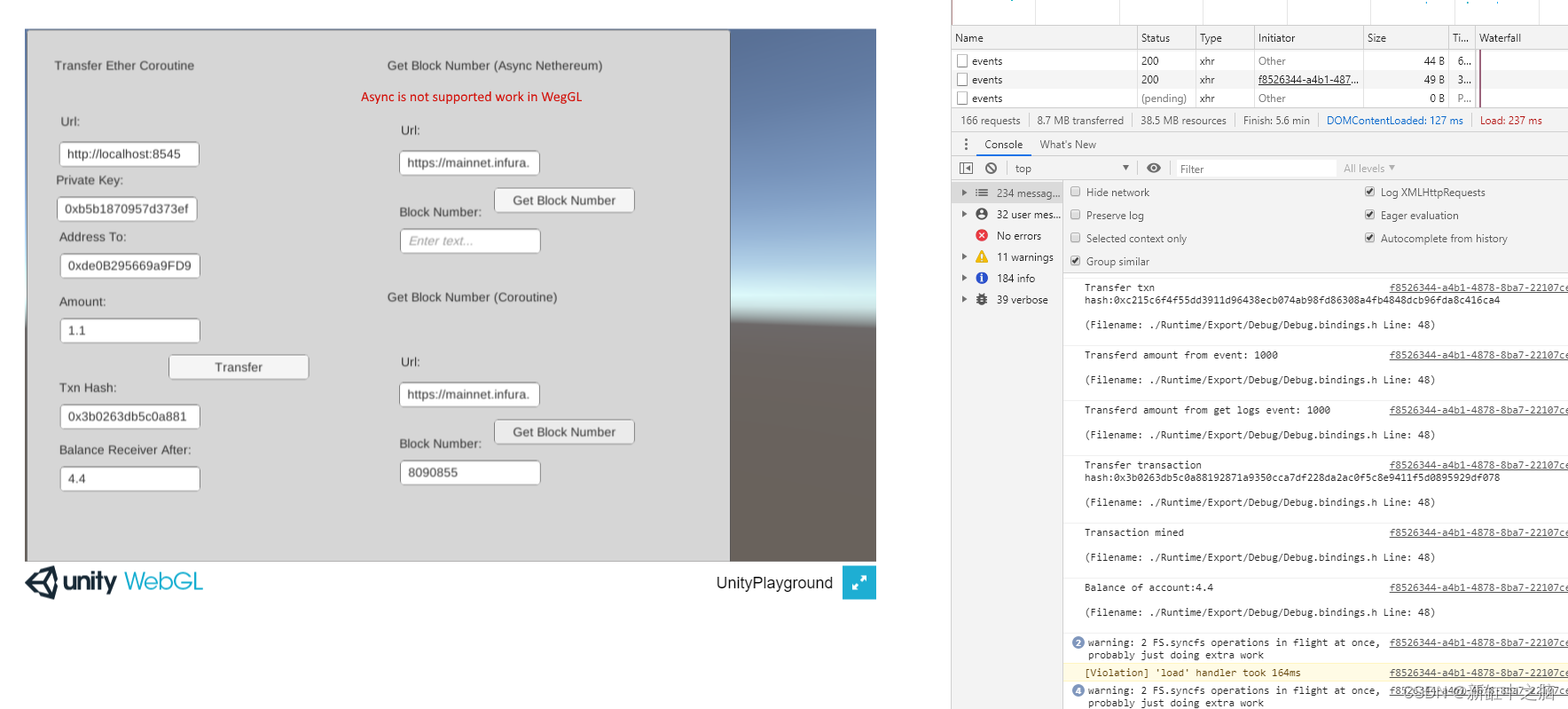Disable Group similar checkbox
1568x709 pixels.
[x=1075, y=261]
